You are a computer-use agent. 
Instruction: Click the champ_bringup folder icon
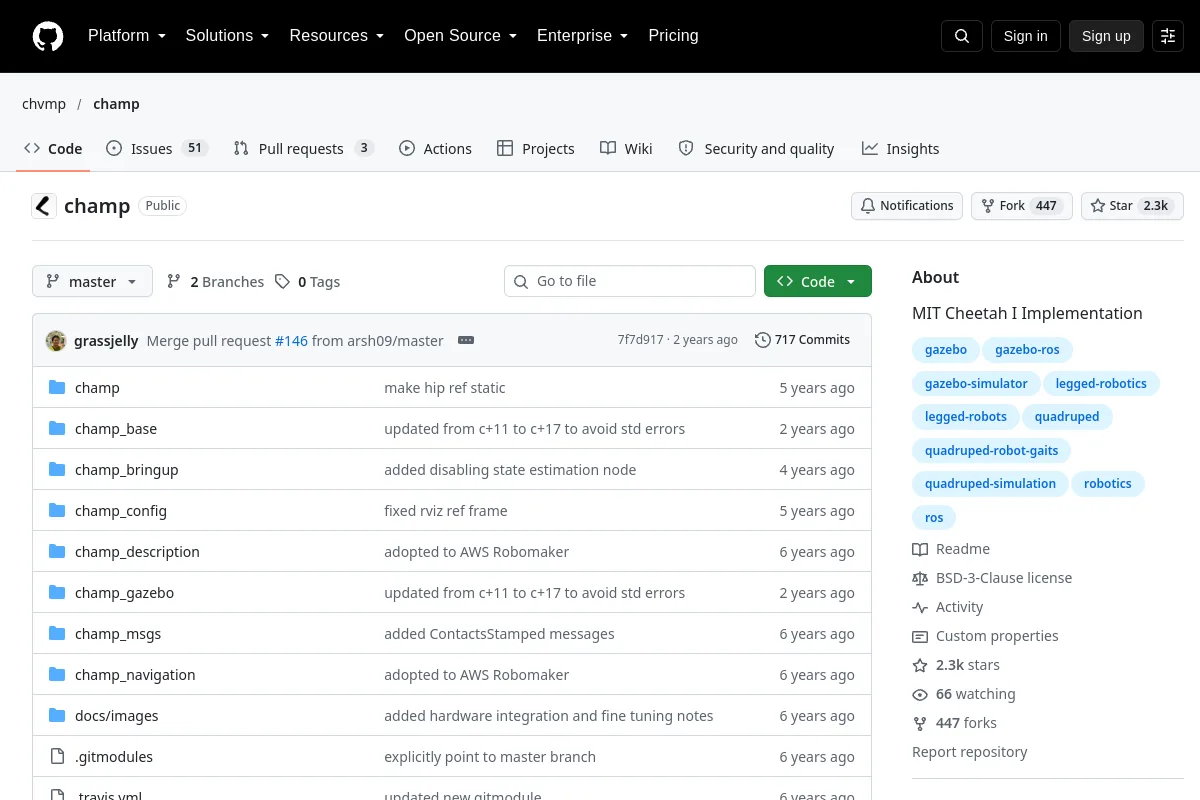coord(57,469)
